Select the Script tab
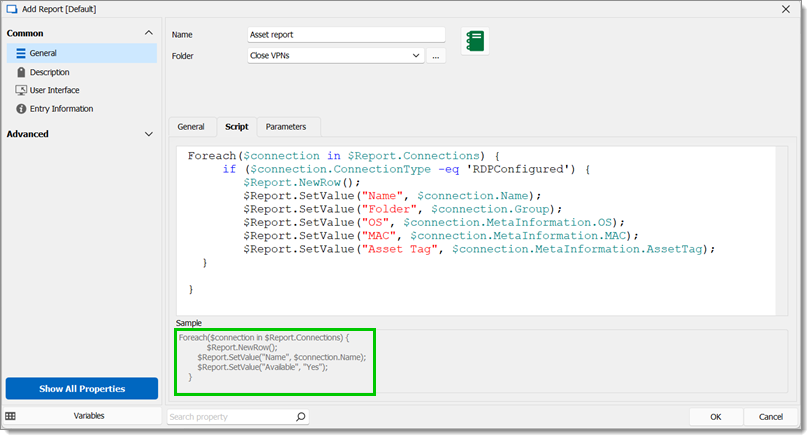812x440 pixels. click(237, 127)
